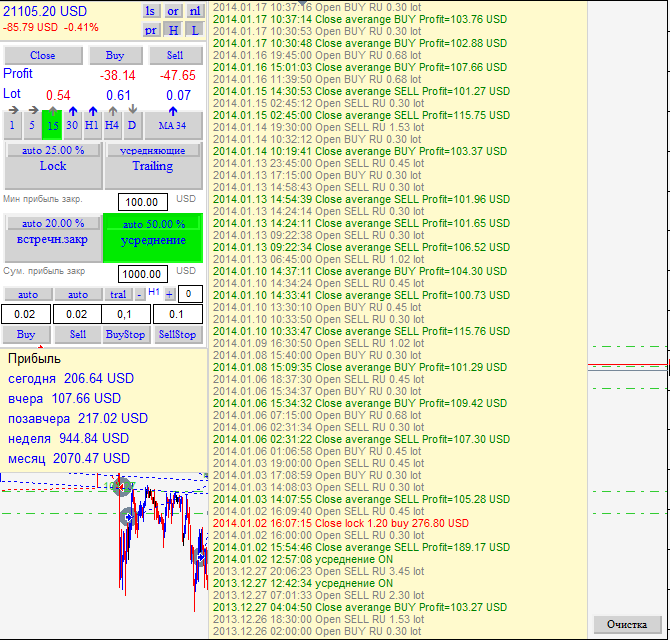The height and width of the screenshot is (640, 670).
Task: Select the D daily timeframe button
Action: (x=132, y=125)
